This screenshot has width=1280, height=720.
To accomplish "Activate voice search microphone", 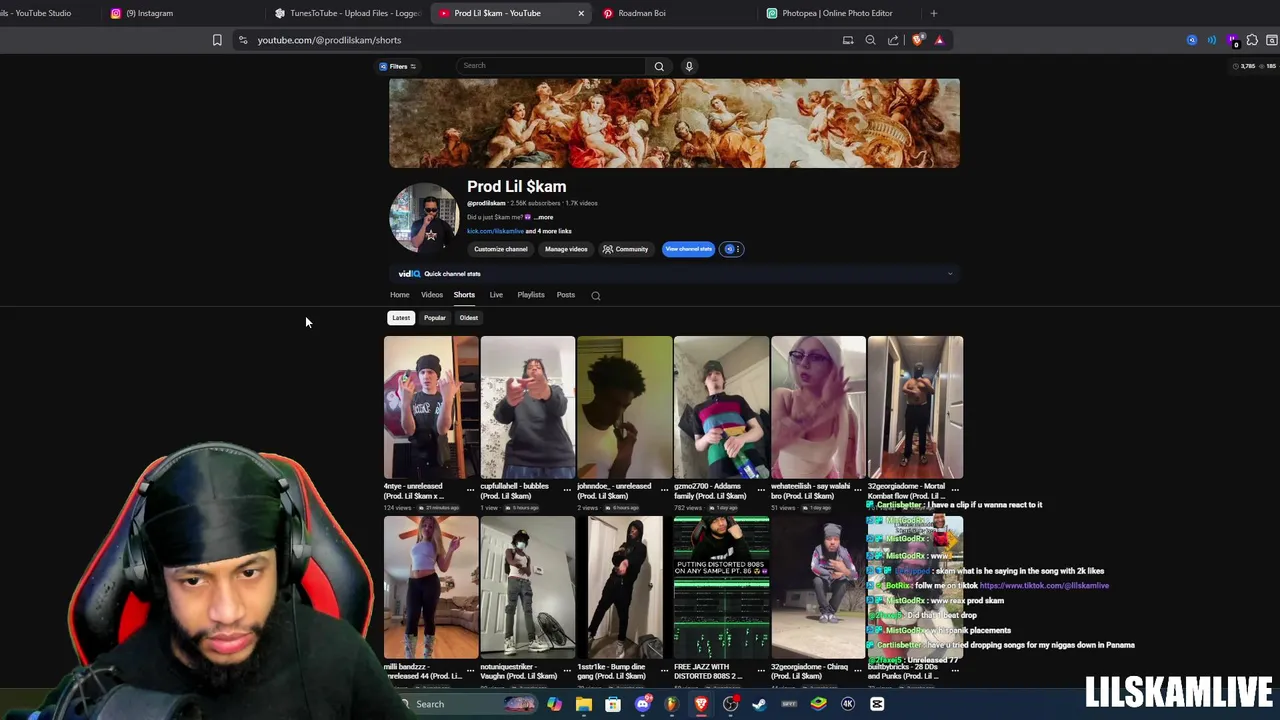I will (x=689, y=66).
